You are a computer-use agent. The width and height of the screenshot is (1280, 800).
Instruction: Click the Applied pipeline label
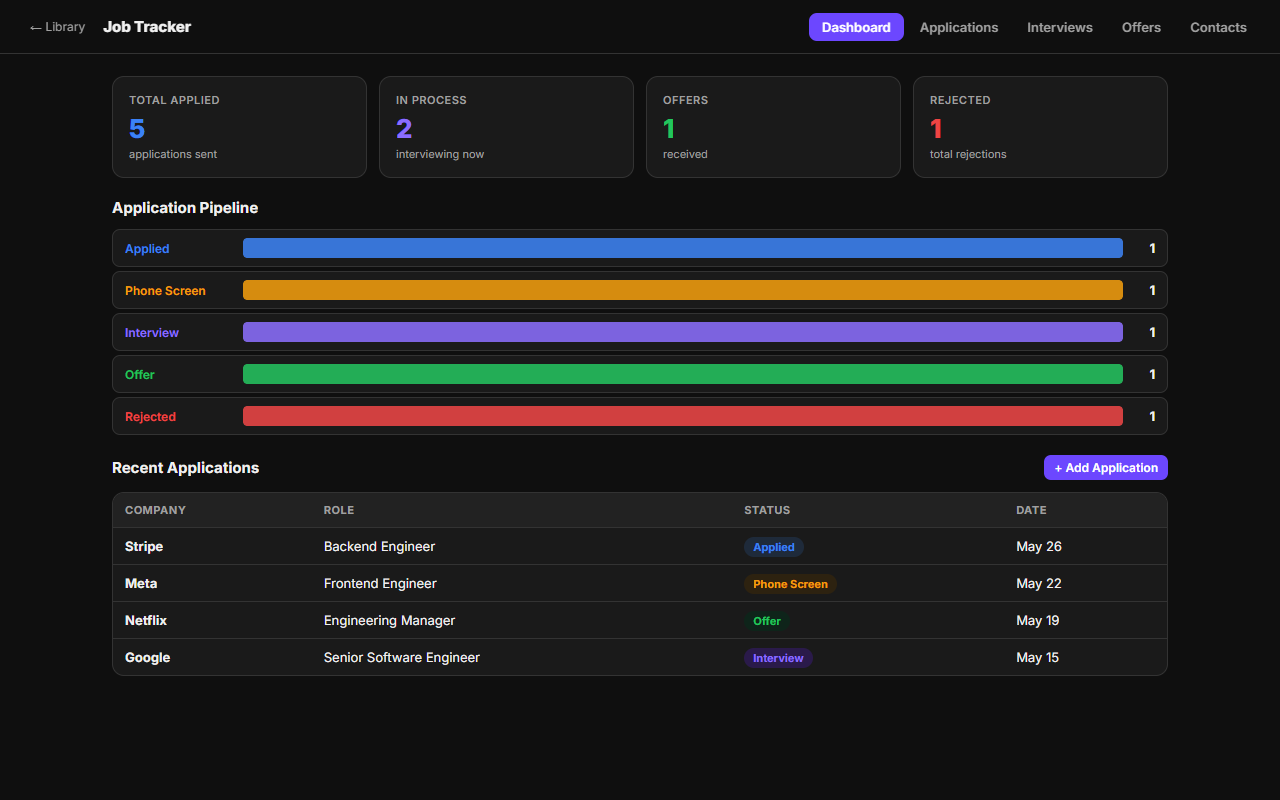pyautogui.click(x=147, y=249)
